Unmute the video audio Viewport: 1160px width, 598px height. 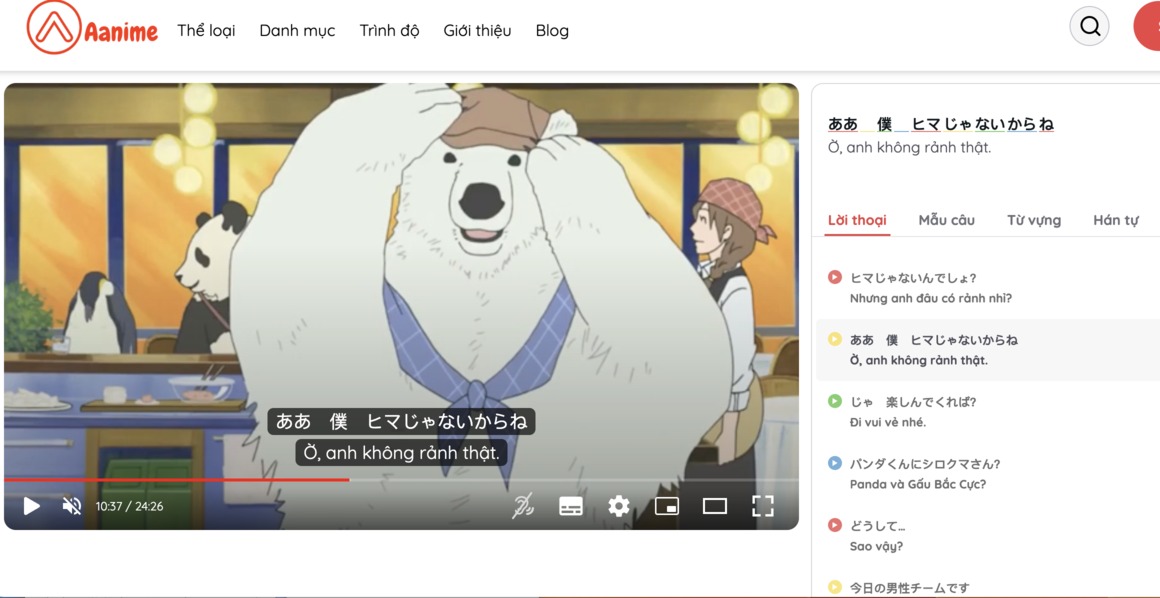pyautogui.click(x=70, y=506)
